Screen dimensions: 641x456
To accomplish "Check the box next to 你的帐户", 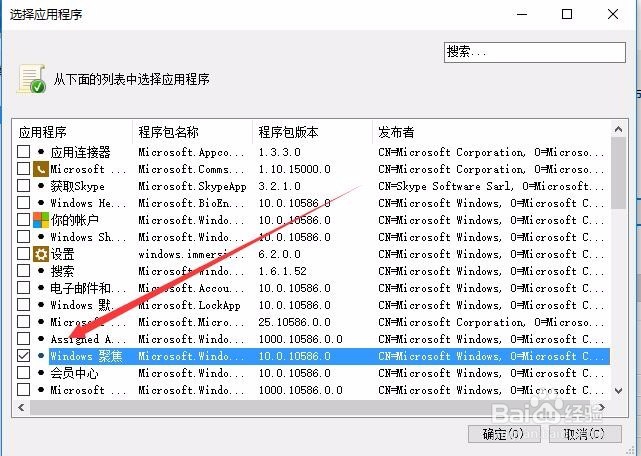I will click(24, 220).
